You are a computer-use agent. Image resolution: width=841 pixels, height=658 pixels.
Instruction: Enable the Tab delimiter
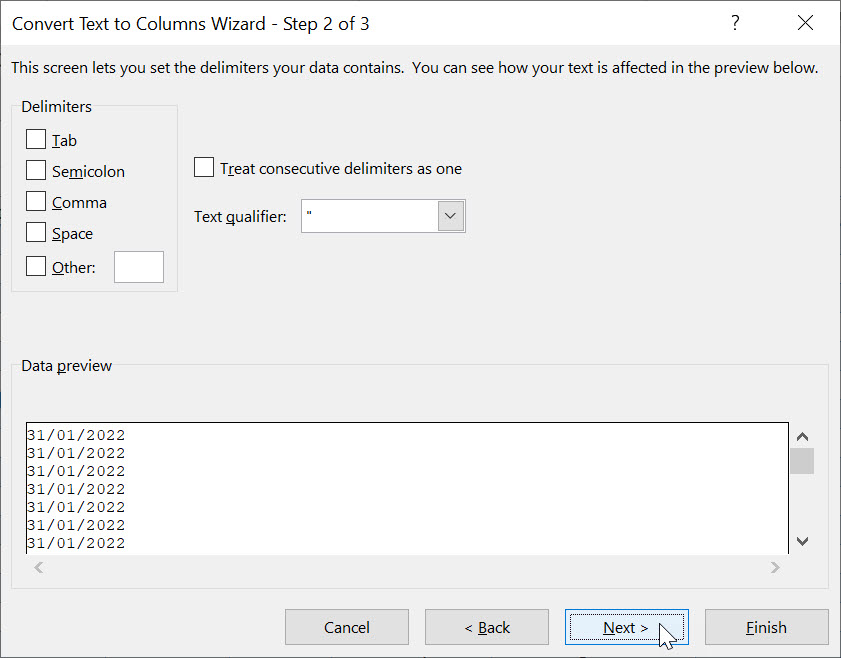(x=36, y=139)
